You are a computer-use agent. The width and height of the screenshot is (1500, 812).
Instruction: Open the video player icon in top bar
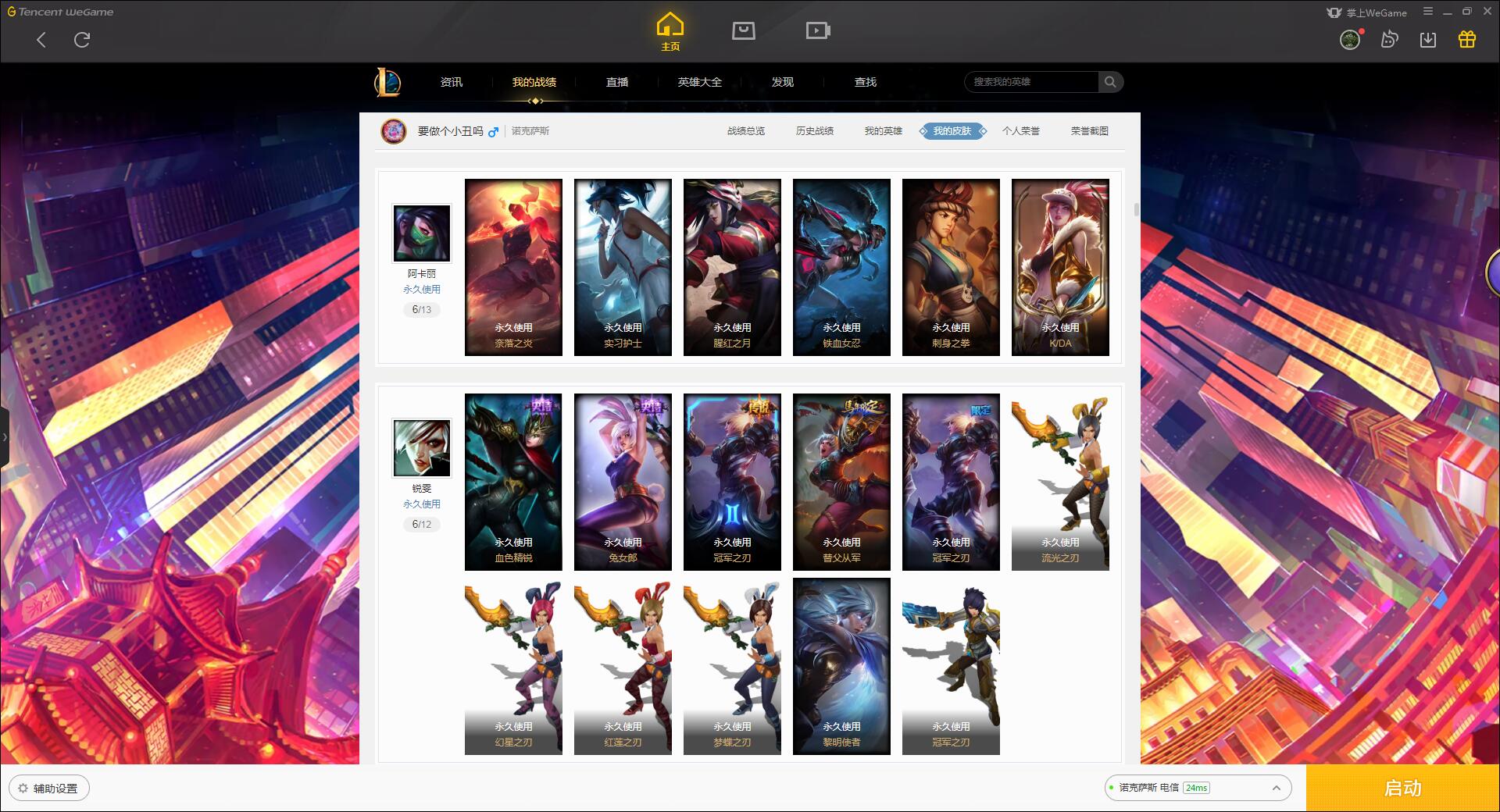point(818,30)
